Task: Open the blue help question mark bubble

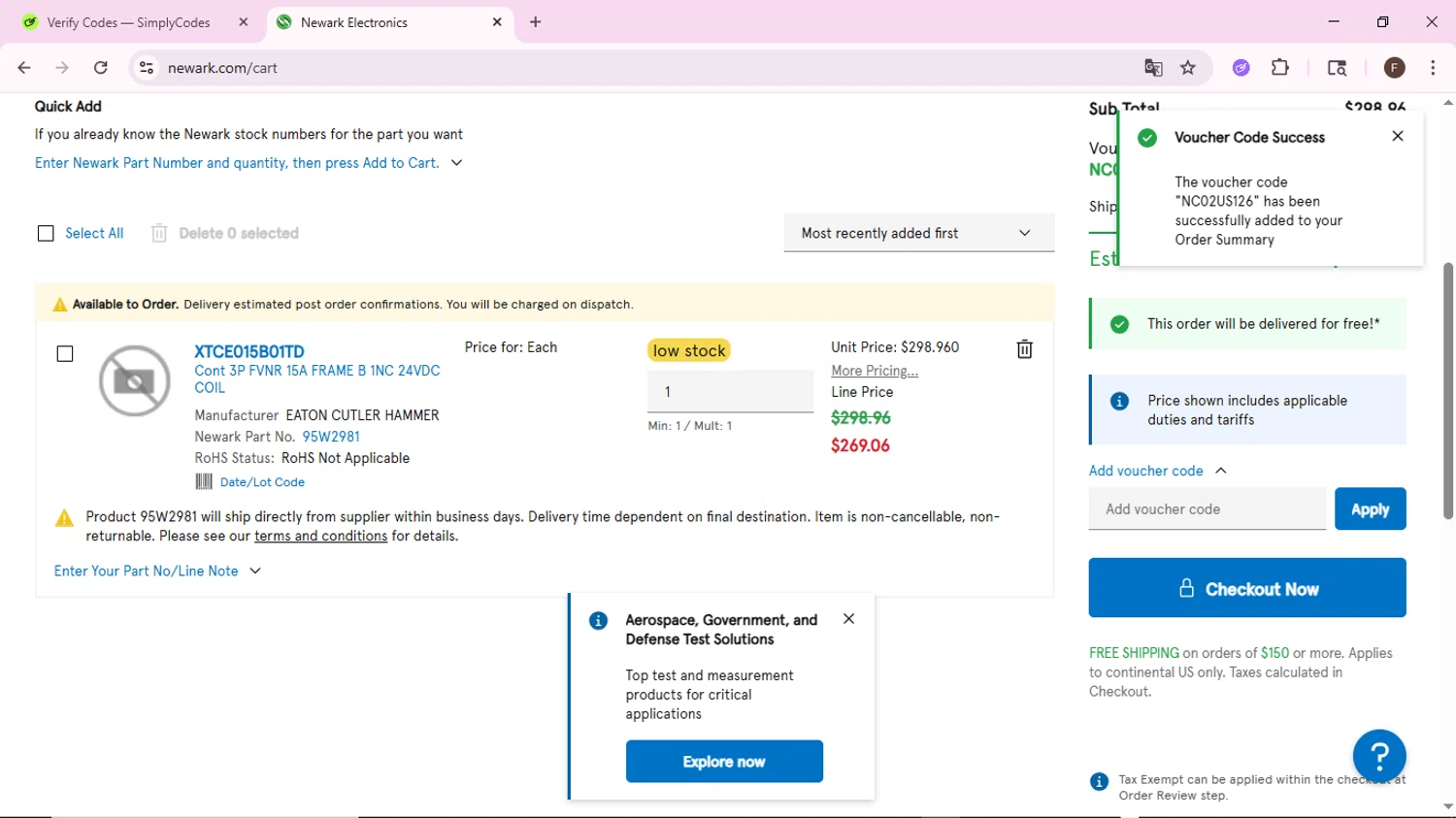Action: (1378, 756)
